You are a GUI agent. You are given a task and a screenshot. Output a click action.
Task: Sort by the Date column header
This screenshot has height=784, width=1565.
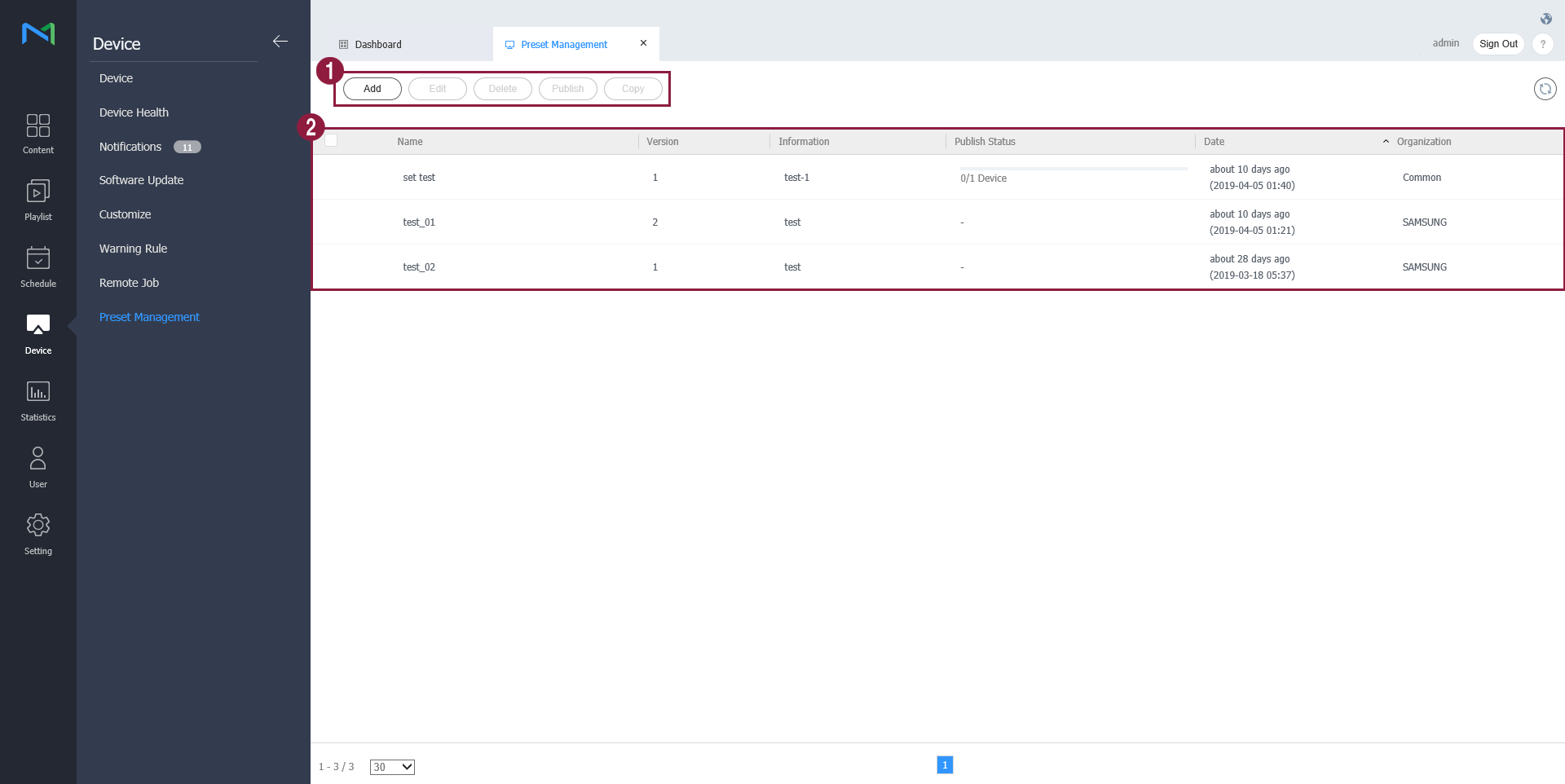tap(1214, 142)
